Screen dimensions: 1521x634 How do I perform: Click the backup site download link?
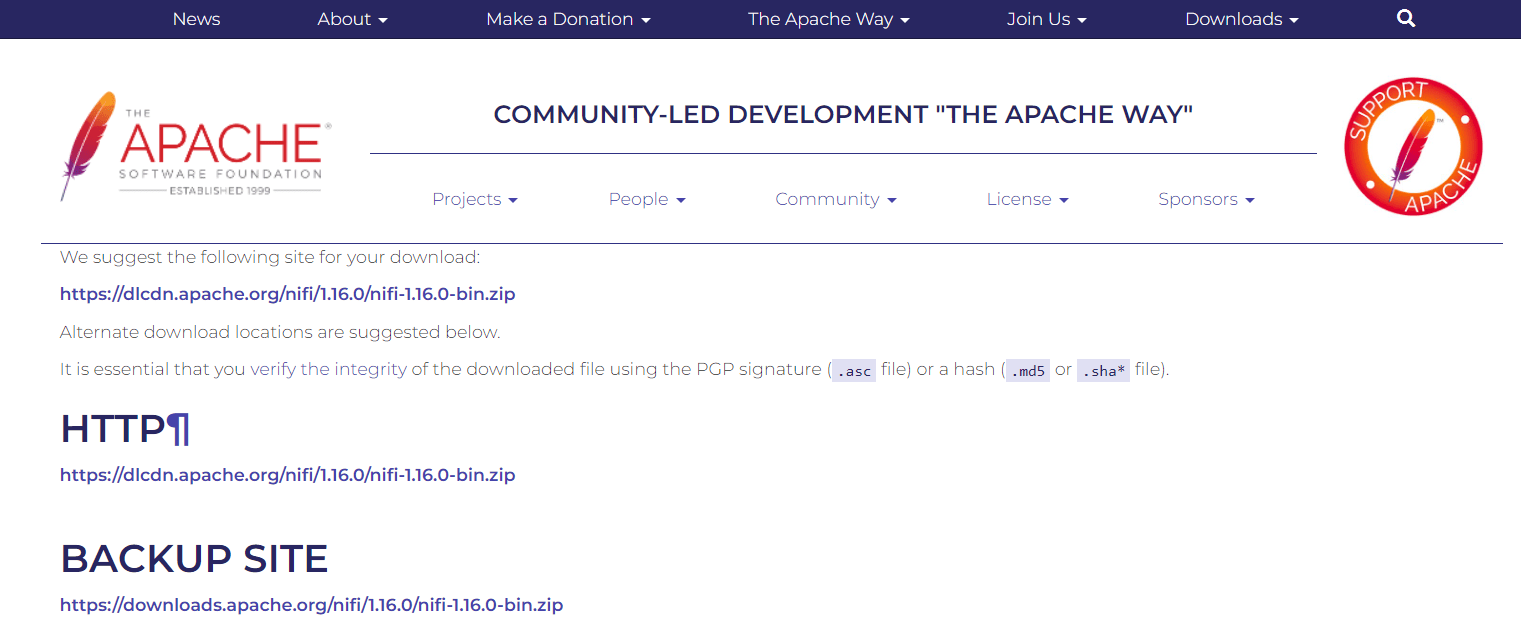[x=311, y=604]
